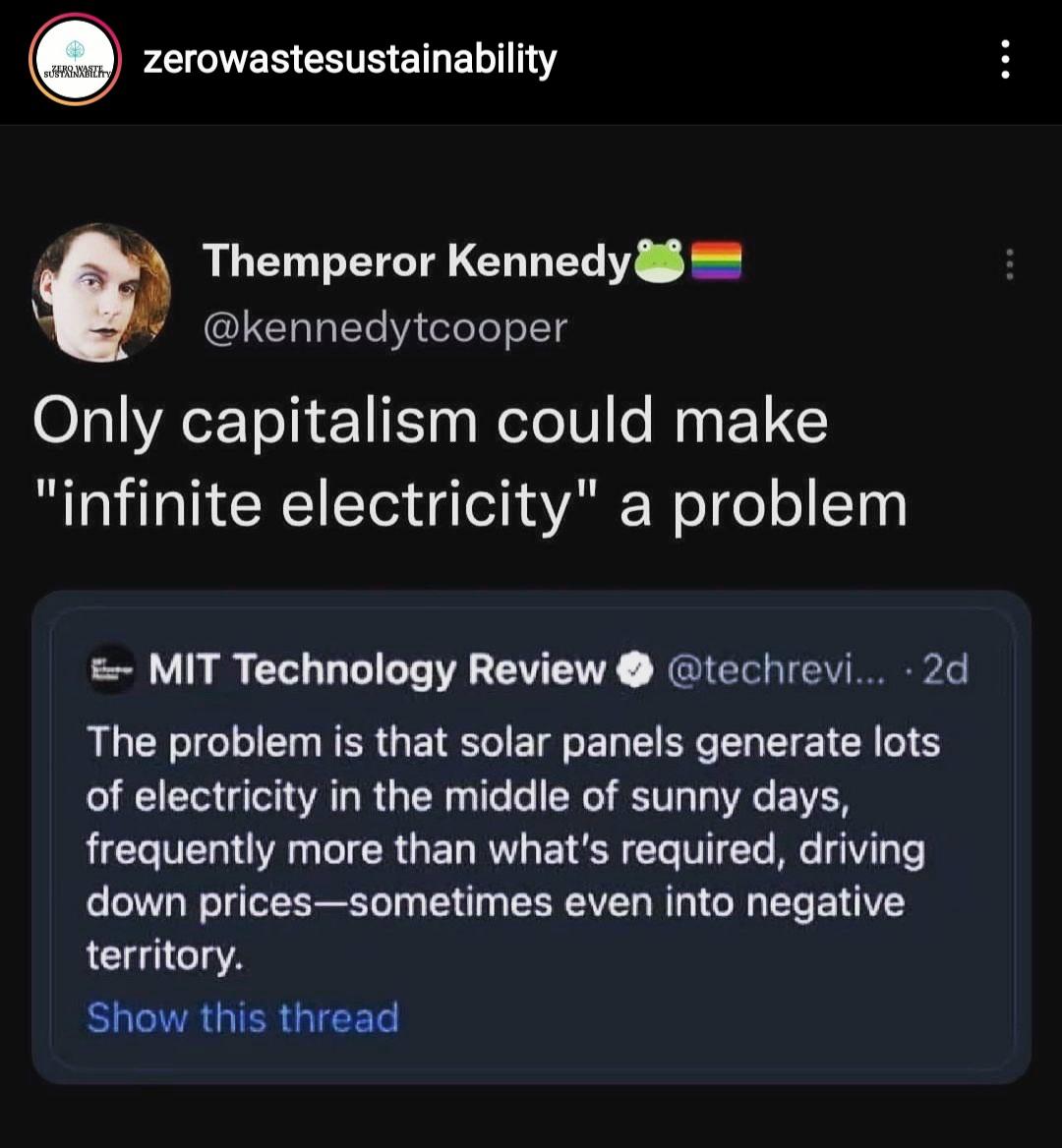1062x1148 pixels.
Task: Open the tweet's grey three-dot menu
Action: 1008,264
